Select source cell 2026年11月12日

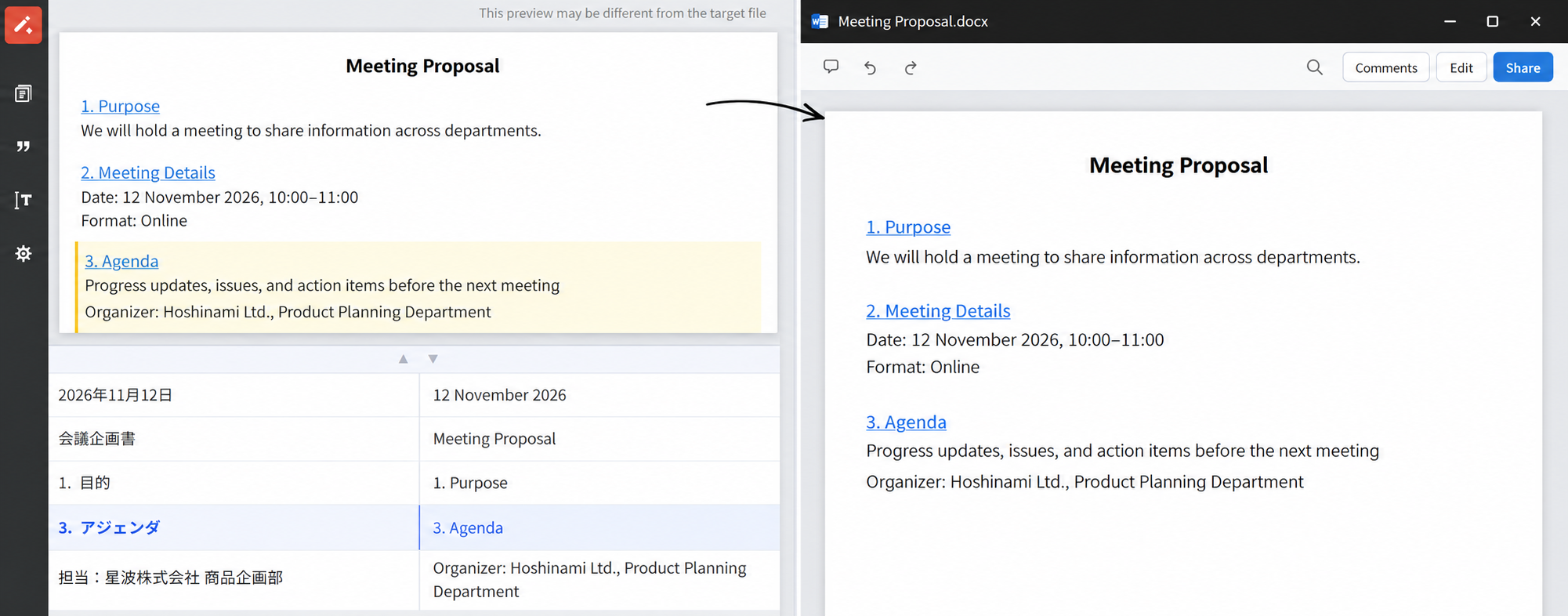234,395
